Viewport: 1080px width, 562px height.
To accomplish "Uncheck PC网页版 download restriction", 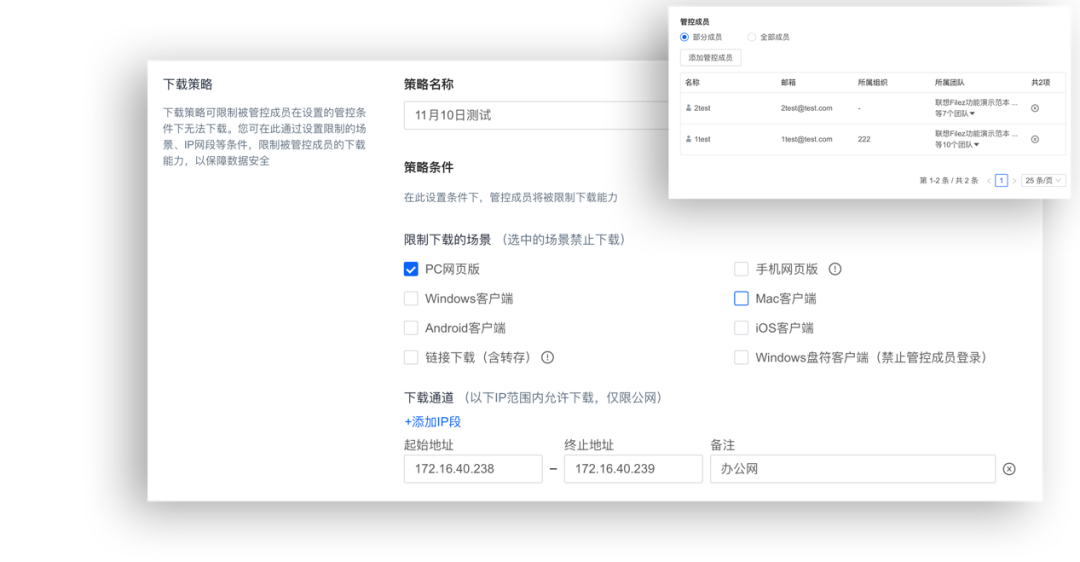I will [x=411, y=269].
